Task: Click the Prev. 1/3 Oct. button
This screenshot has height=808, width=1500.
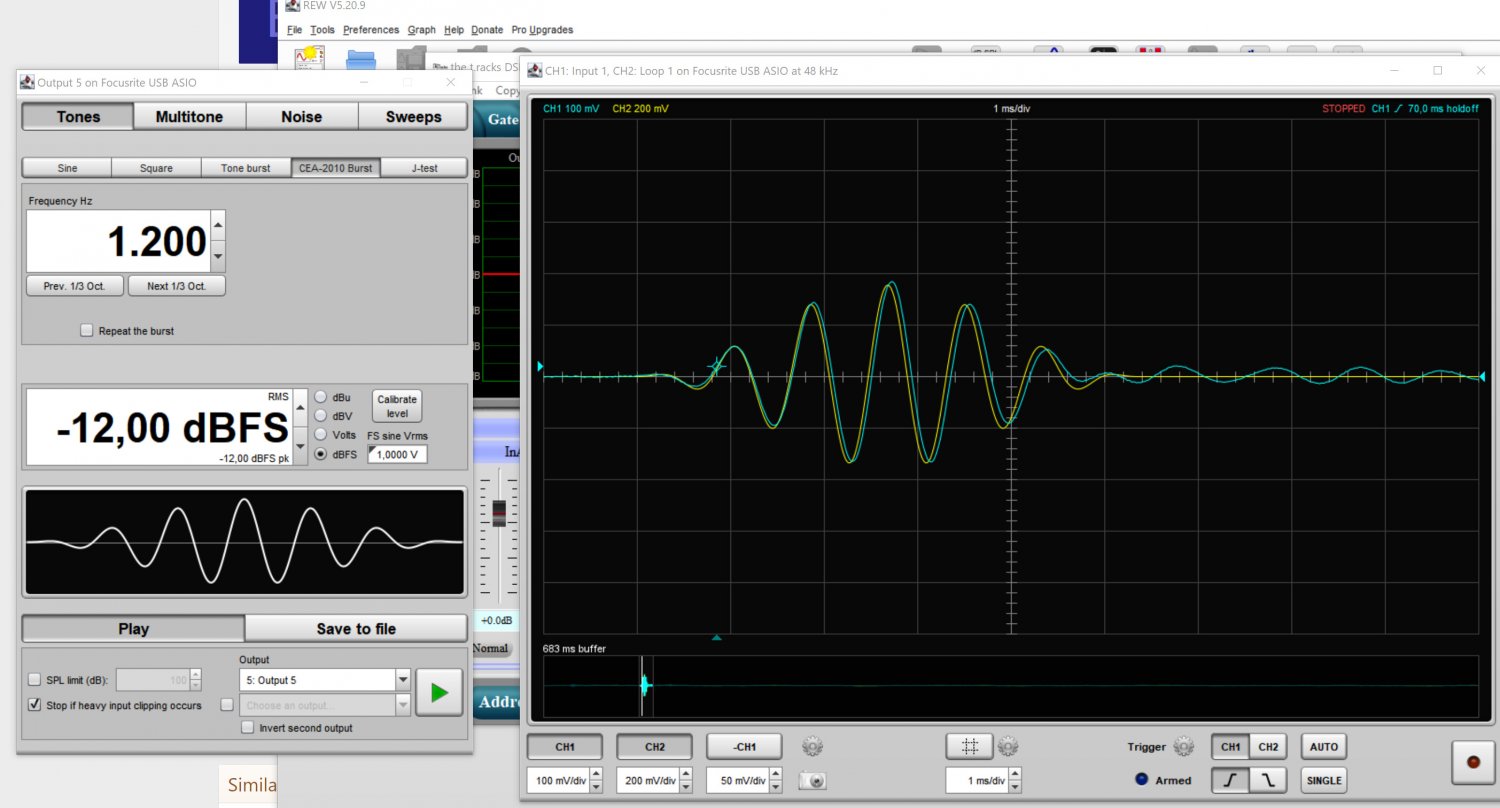Action: pos(75,286)
